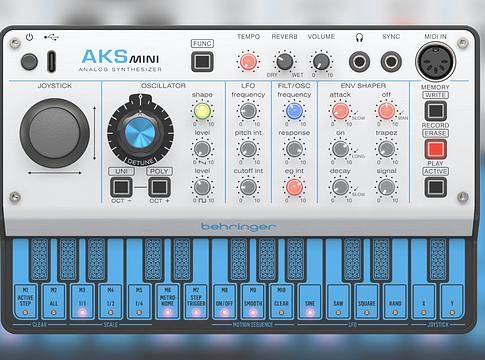Screen dimensions: 485x360
Task: Click the red ENV SHAPER off knob
Action: pos(386,111)
